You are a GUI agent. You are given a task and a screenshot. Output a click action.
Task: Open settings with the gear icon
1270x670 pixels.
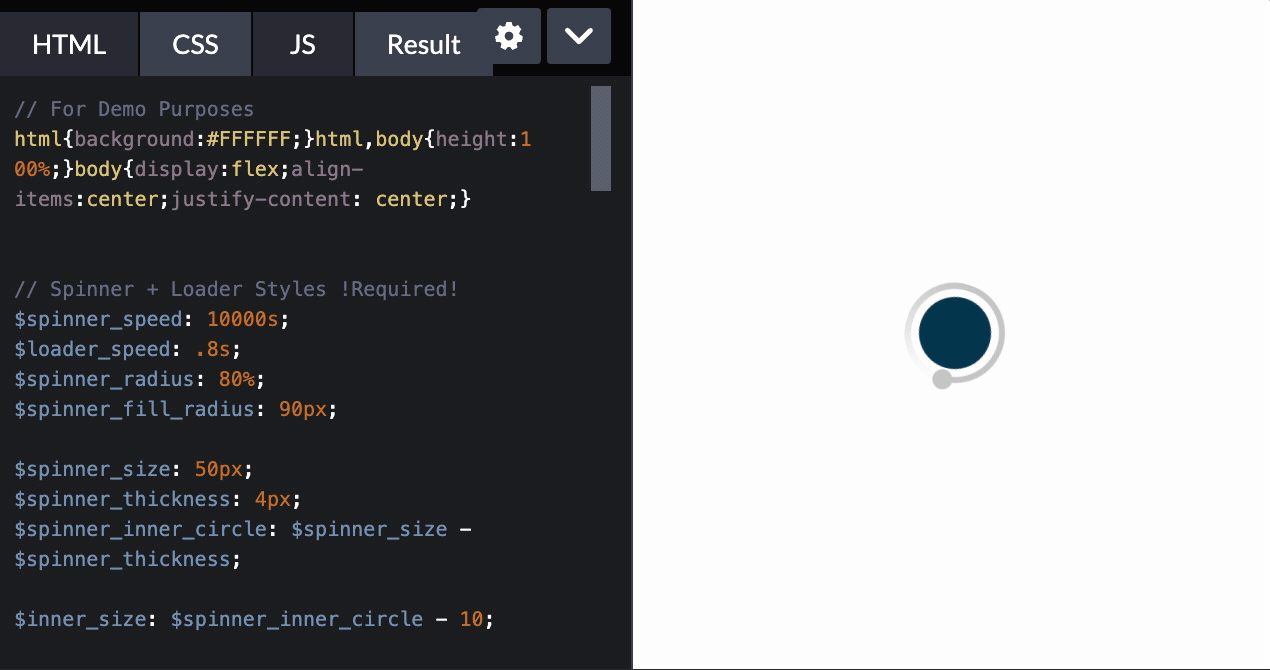pos(509,36)
